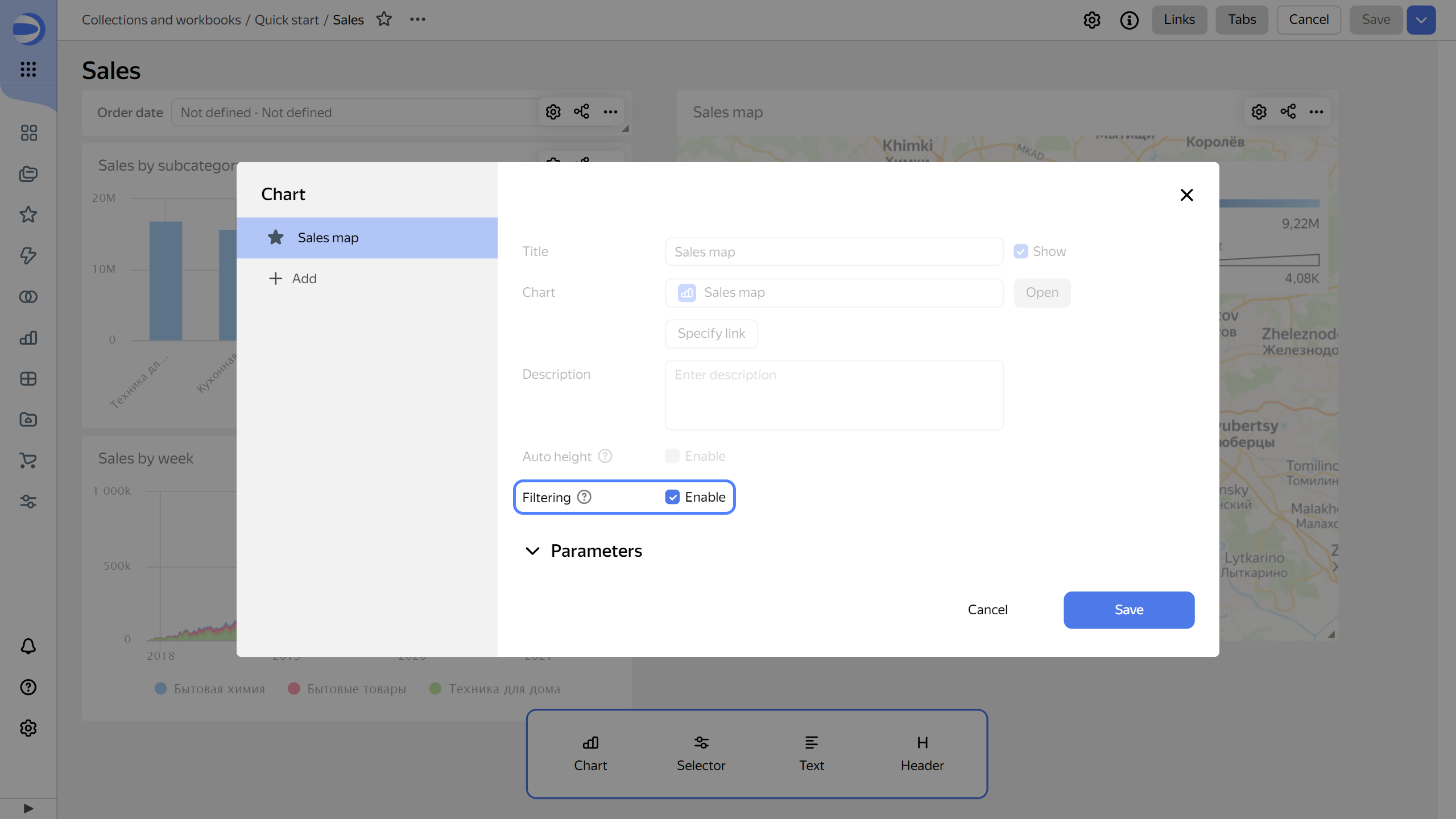Open the notifications bell in the sidebar

(28, 646)
